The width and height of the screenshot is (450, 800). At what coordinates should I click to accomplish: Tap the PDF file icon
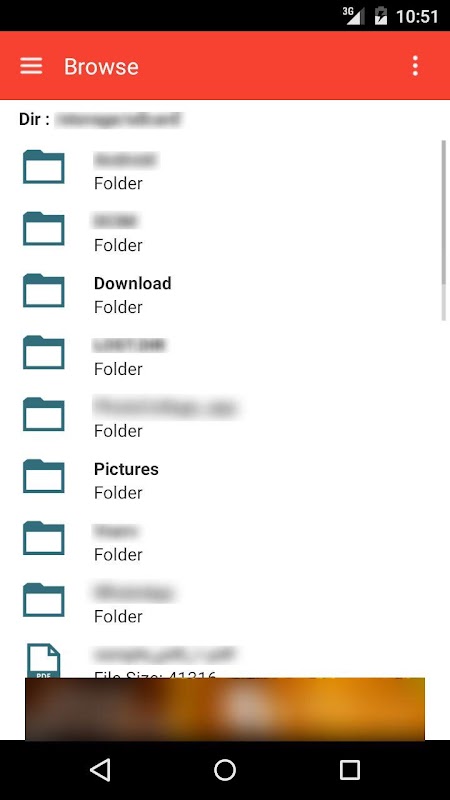click(x=44, y=661)
